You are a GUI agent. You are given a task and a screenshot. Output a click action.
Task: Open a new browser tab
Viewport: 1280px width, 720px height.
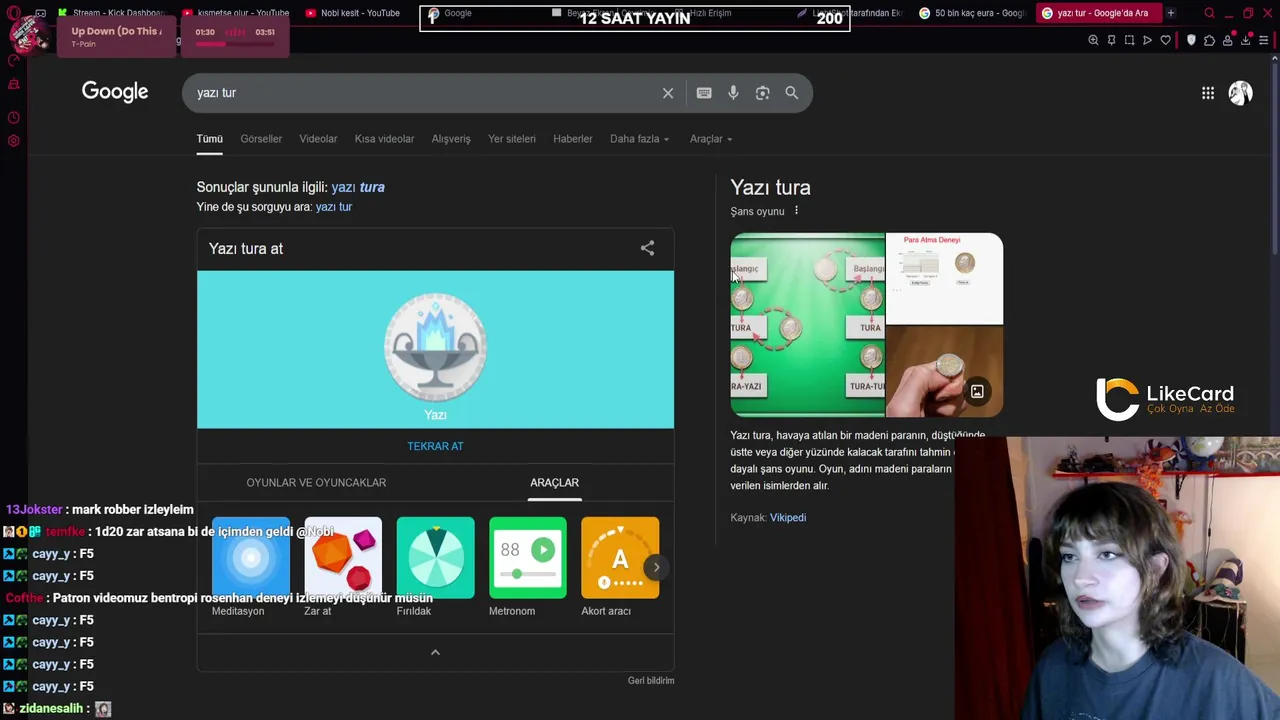[x=1170, y=13]
